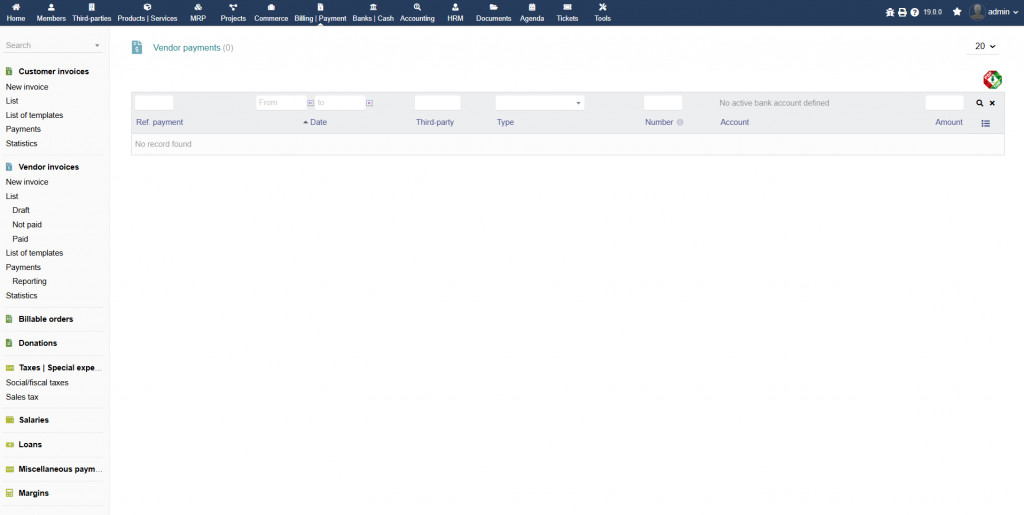Open the payment Type filter dropdown
This screenshot has height=515, width=1024.
539,103
